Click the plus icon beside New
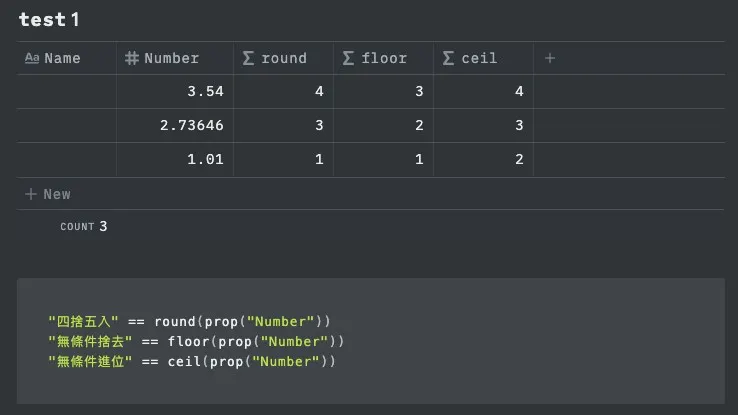Screen dimensions: 738x415 (x=30, y=194)
